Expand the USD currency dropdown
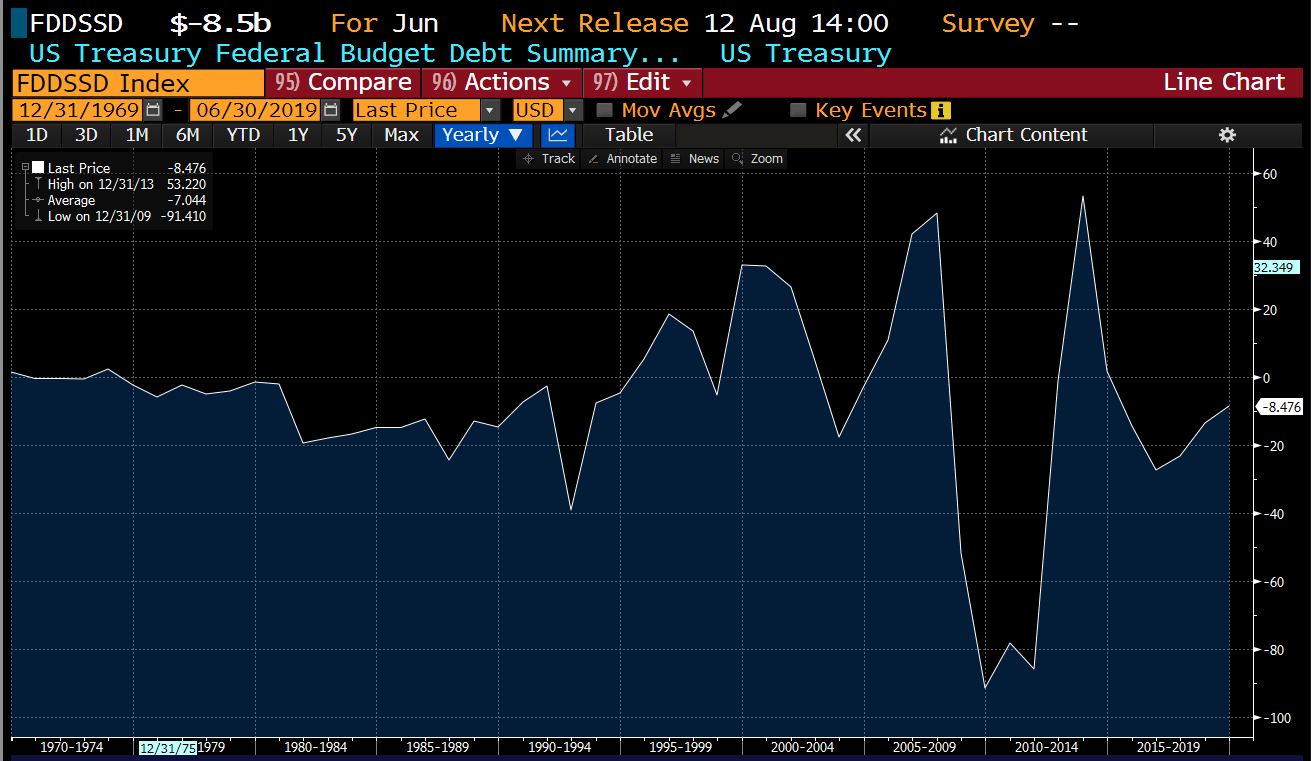The width and height of the screenshot is (1311, 761). click(x=573, y=111)
